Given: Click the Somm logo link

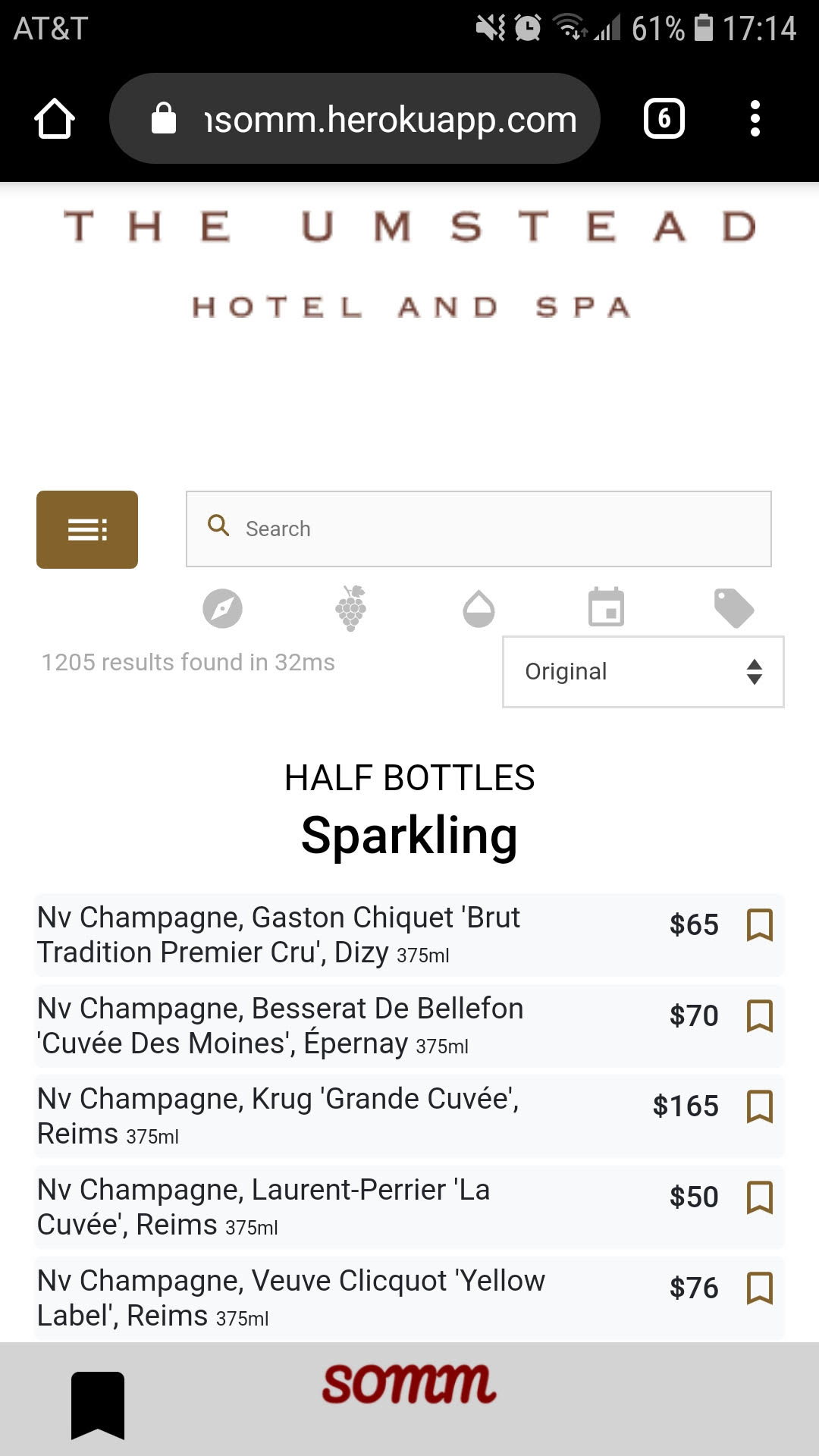Looking at the screenshot, I should click(x=409, y=1385).
